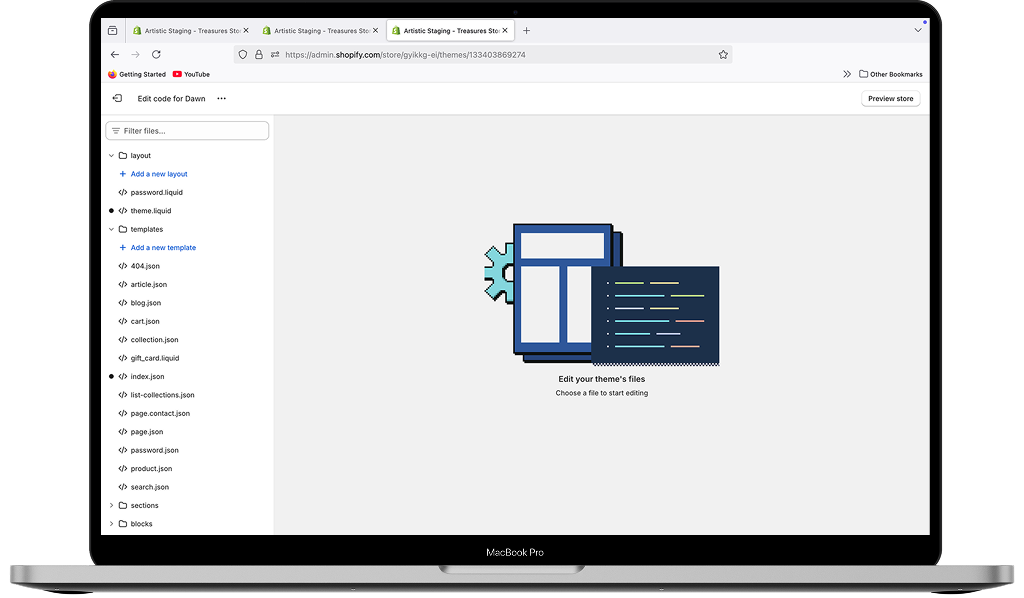This screenshot has width=1024, height=598.
Task: Click Add a new layout link
Action: click(159, 174)
